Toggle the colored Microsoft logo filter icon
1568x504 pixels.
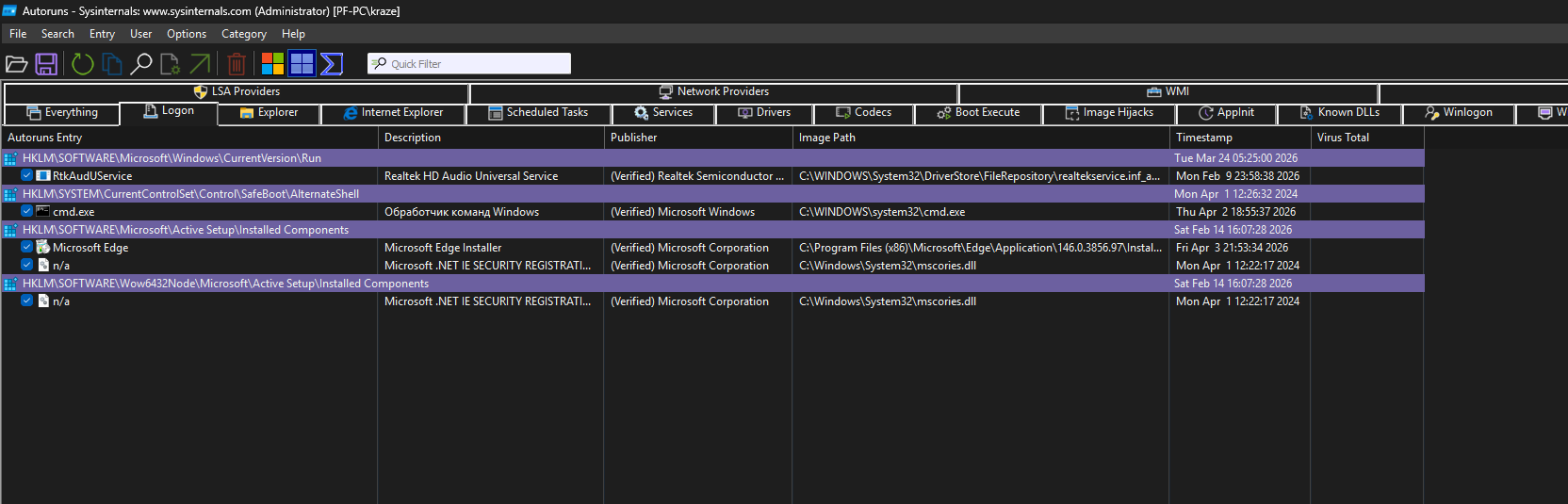tap(272, 64)
